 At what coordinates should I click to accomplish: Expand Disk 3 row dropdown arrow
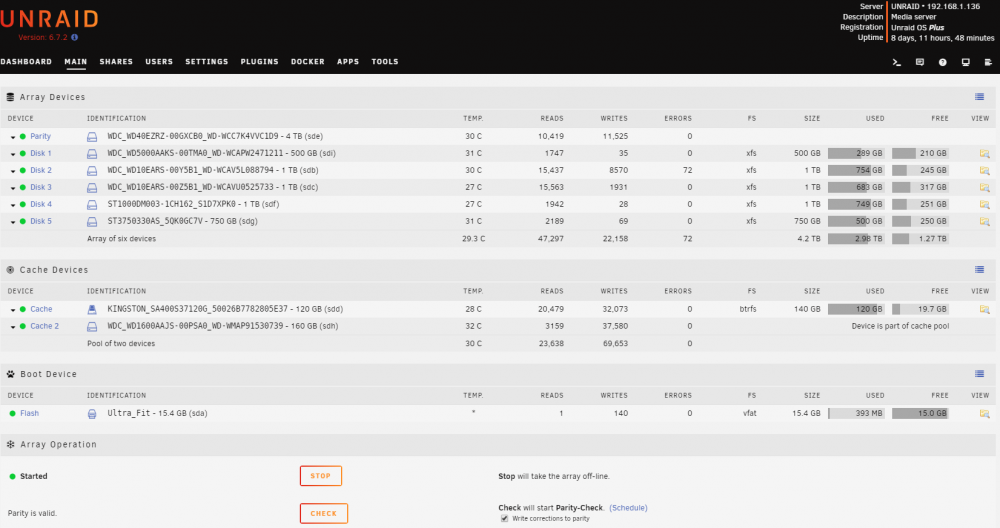[13, 188]
